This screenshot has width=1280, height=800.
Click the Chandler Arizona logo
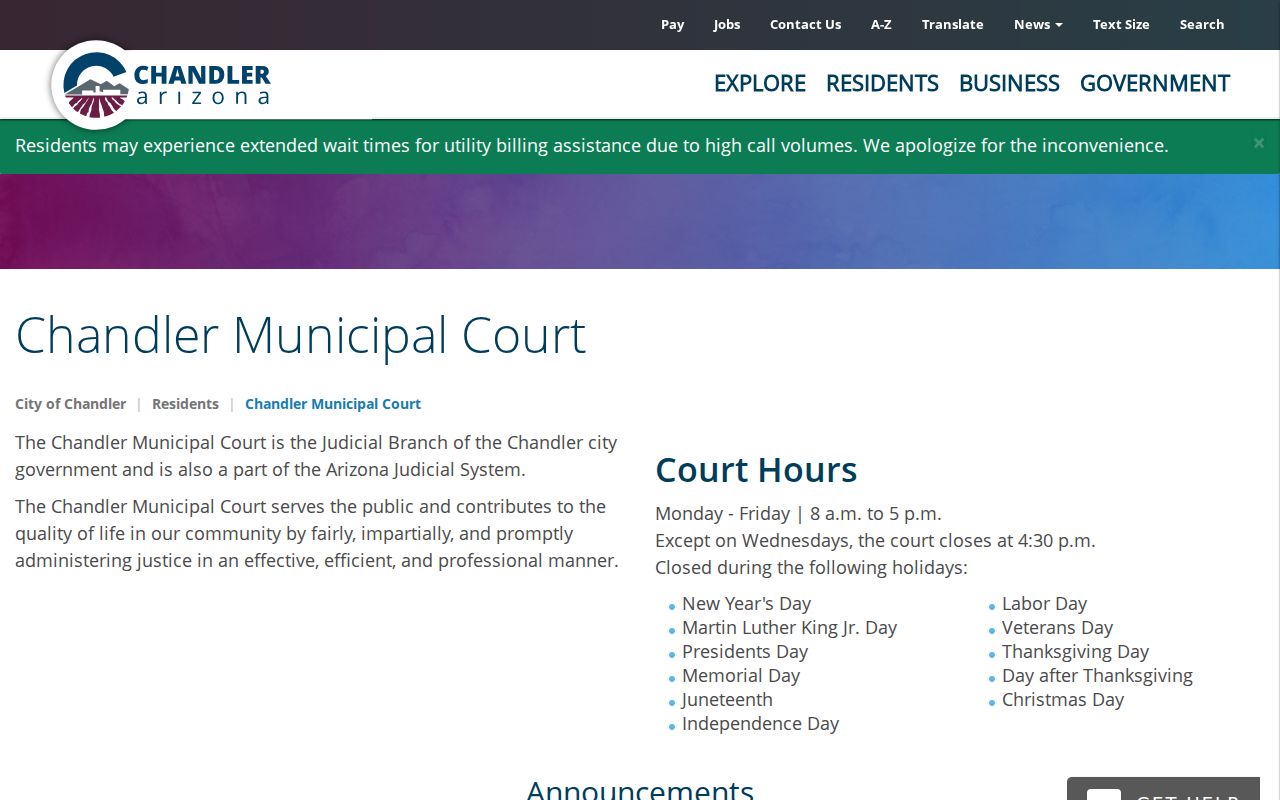pyautogui.click(x=163, y=85)
